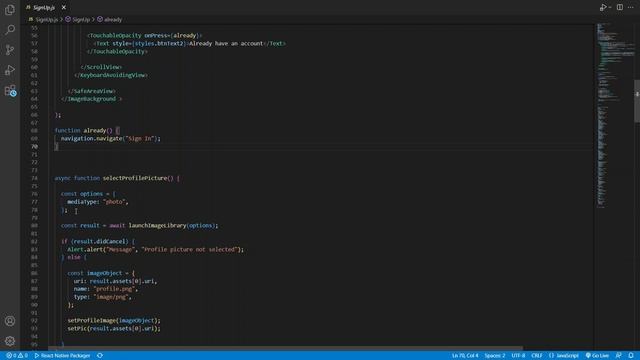
Task: Click 'selectProfilePicture' function name
Action: pyautogui.click(x=135, y=178)
